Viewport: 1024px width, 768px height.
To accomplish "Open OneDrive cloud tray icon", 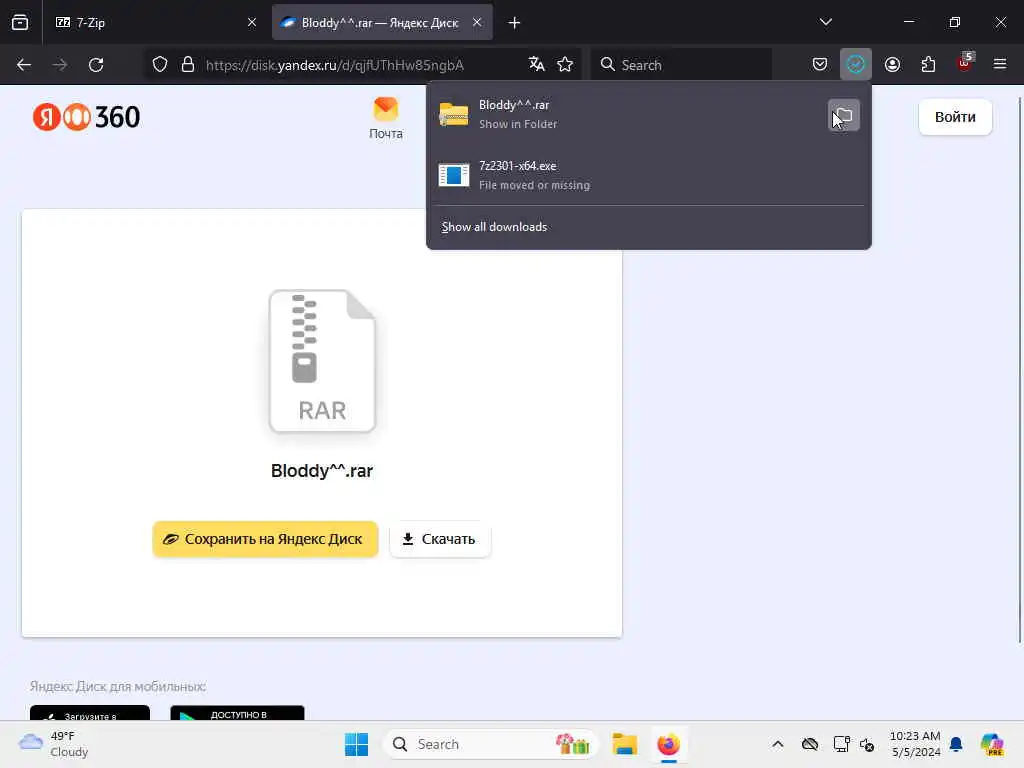I will [x=810, y=744].
